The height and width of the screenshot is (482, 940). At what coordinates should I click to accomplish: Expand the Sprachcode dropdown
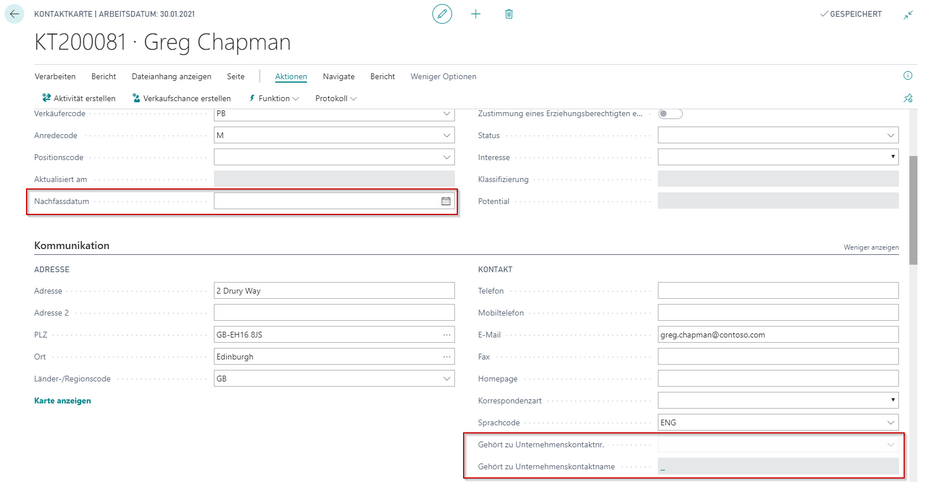890,422
